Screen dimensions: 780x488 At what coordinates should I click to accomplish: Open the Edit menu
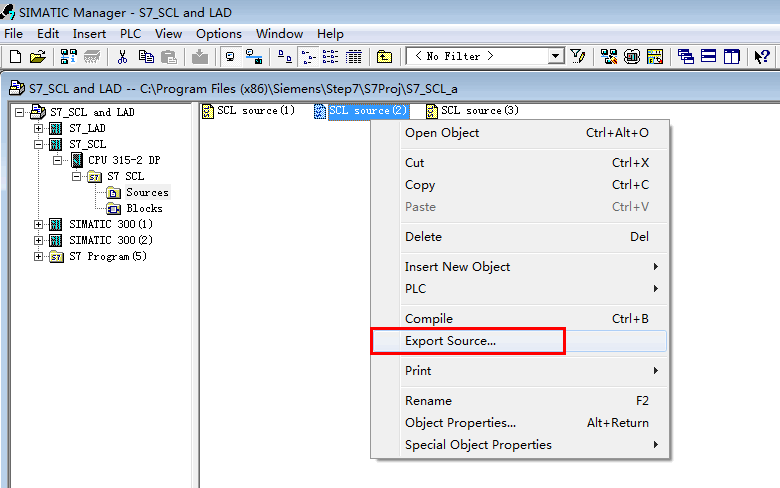click(48, 34)
